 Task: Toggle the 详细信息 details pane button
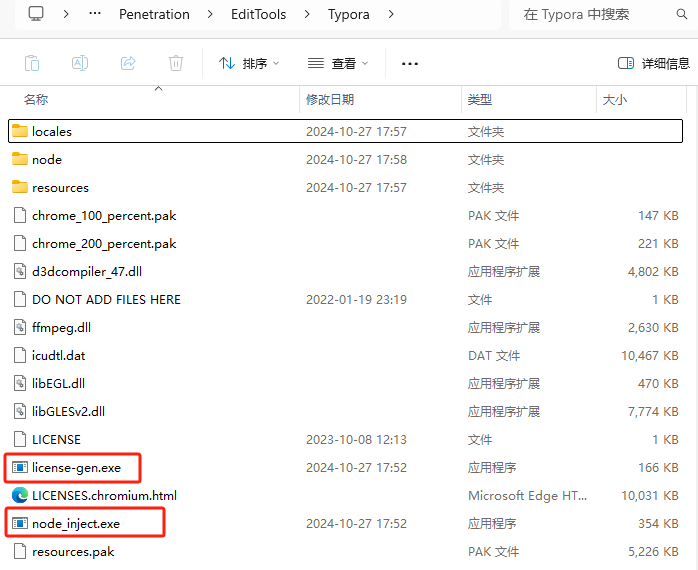[x=654, y=63]
